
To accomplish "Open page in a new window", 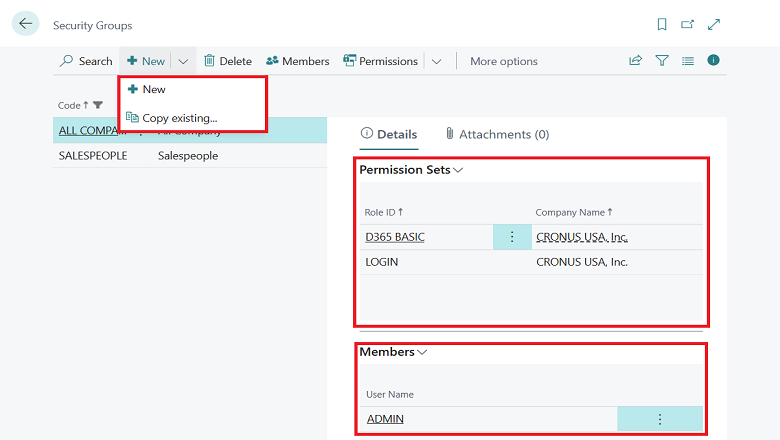I will (687, 24).
